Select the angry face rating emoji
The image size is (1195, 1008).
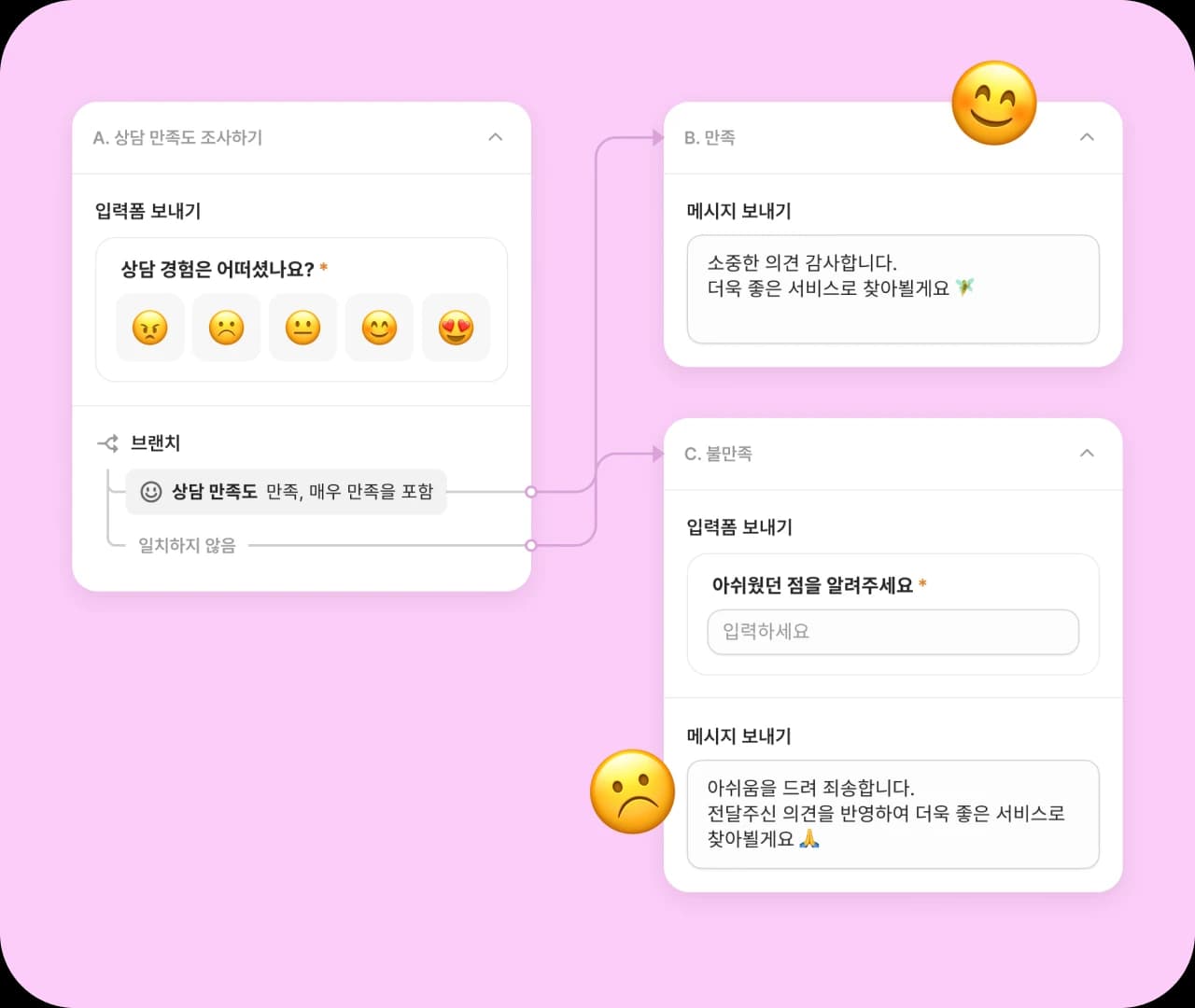(x=149, y=328)
